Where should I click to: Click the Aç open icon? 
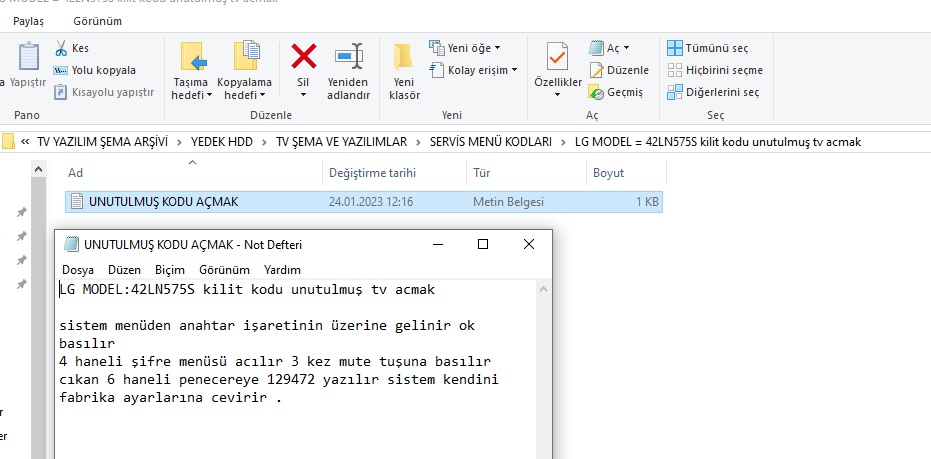click(x=596, y=48)
